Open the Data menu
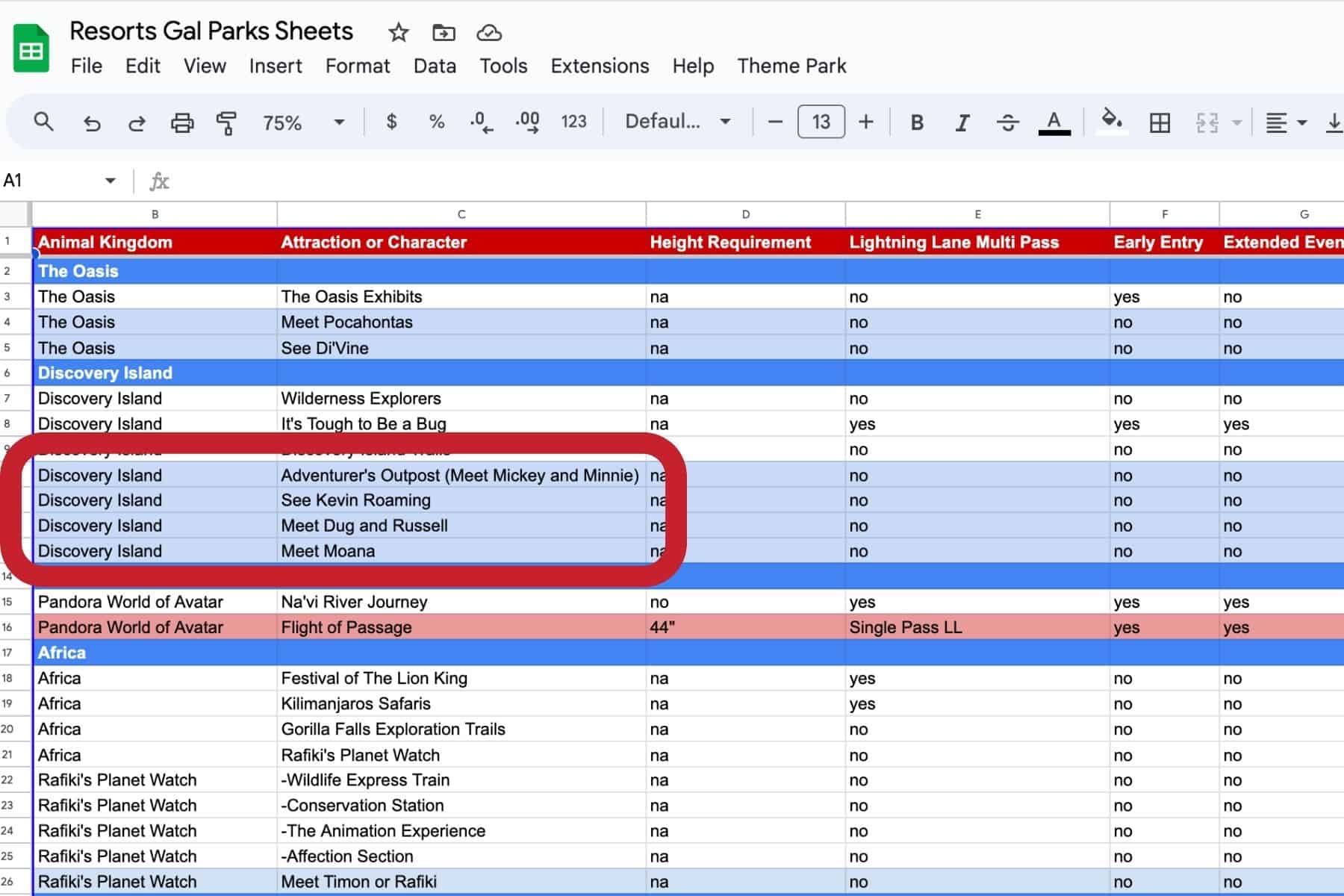Screen dimensions: 1344x896 [x=435, y=66]
